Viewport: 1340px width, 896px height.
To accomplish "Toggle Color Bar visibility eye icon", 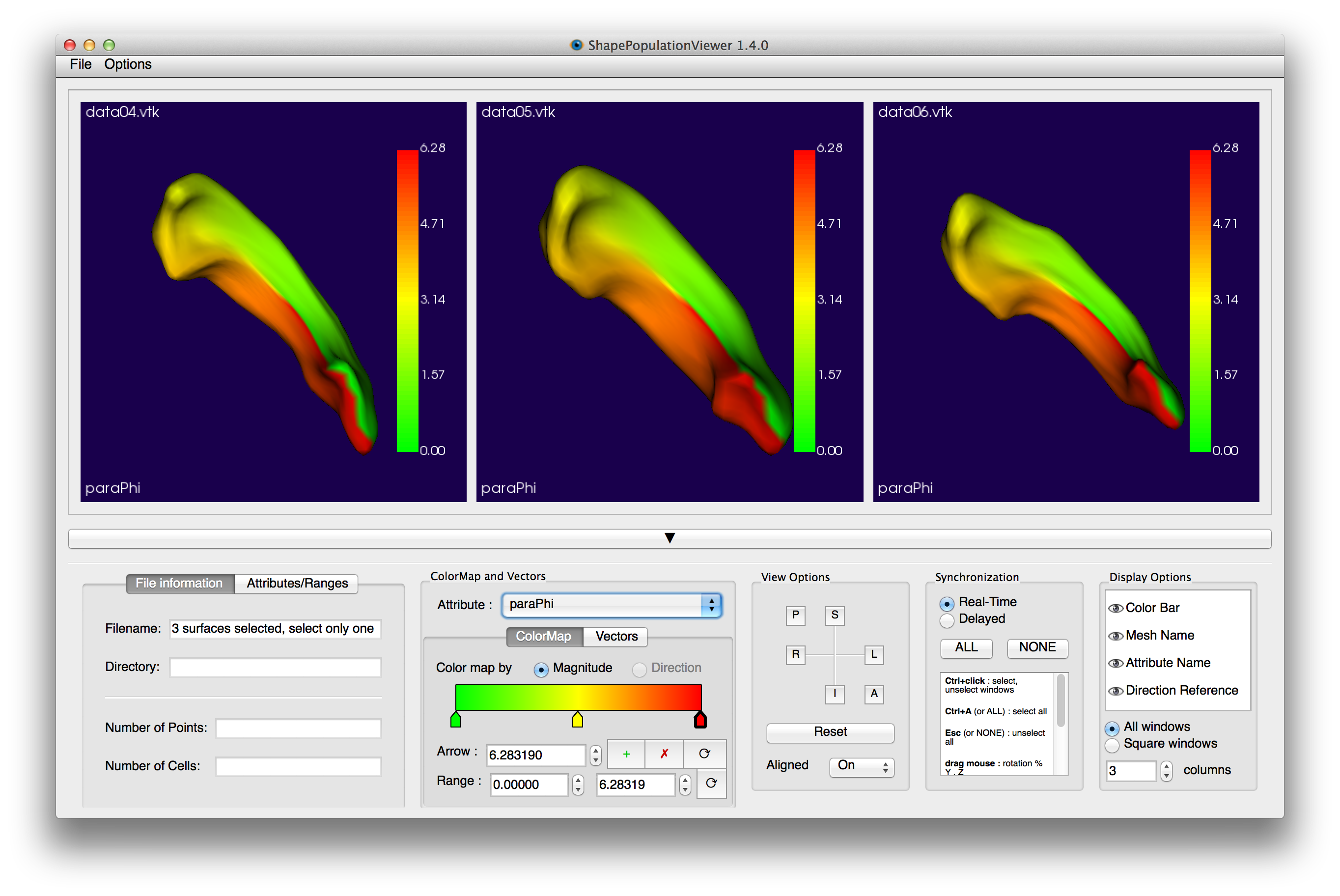I will pos(1115,608).
